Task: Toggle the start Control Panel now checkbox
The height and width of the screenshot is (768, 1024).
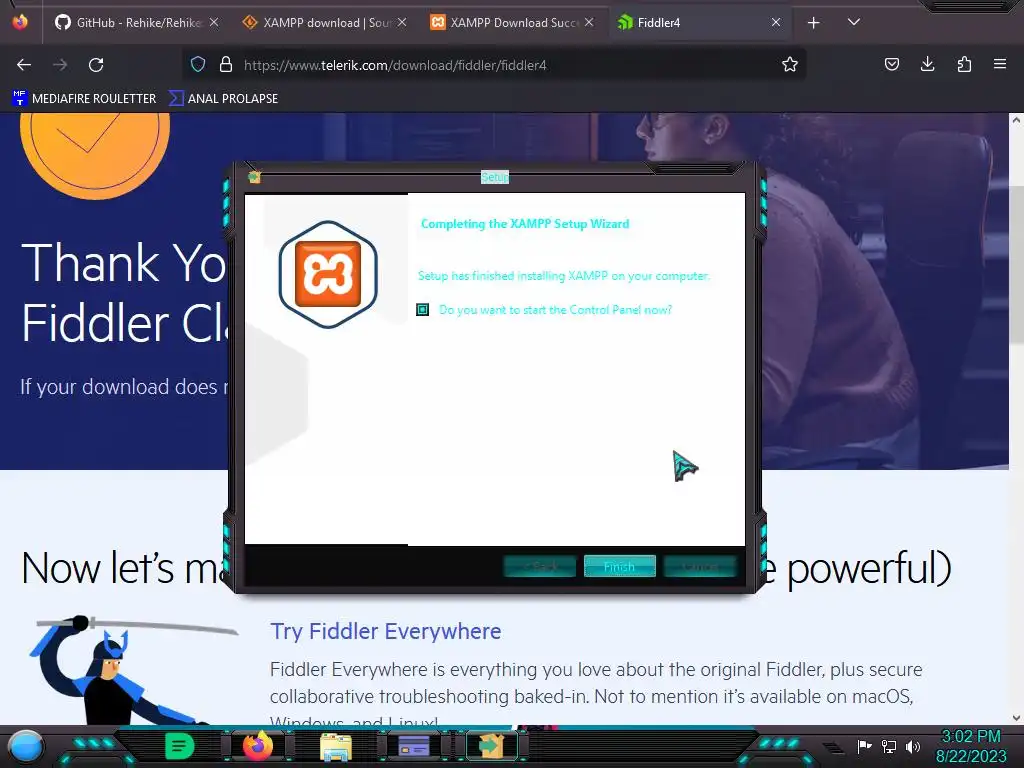Action: (x=423, y=310)
